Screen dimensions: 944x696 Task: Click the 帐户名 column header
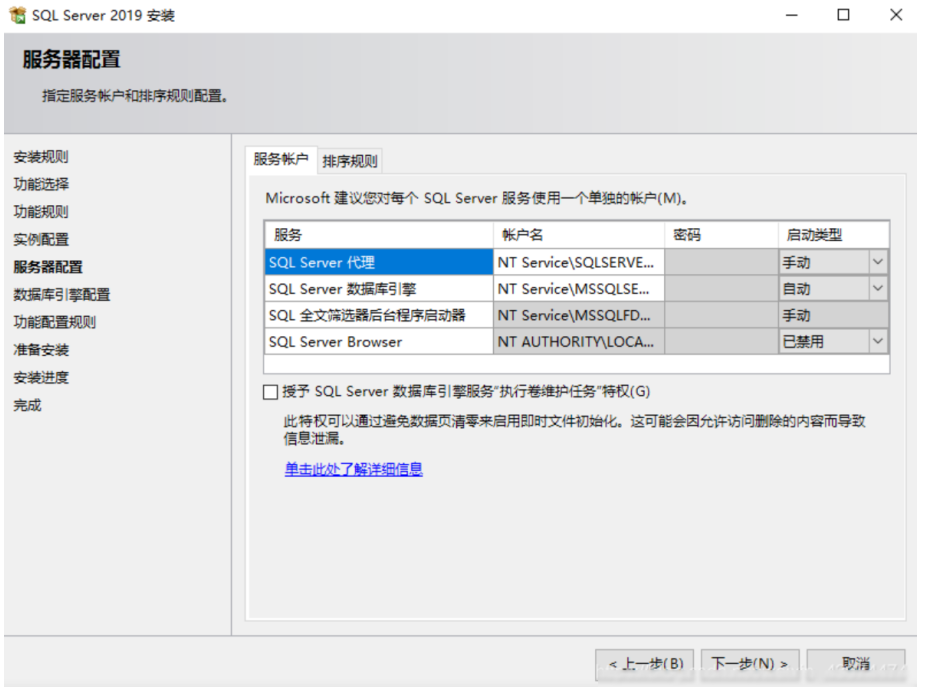pyautogui.click(x=579, y=235)
